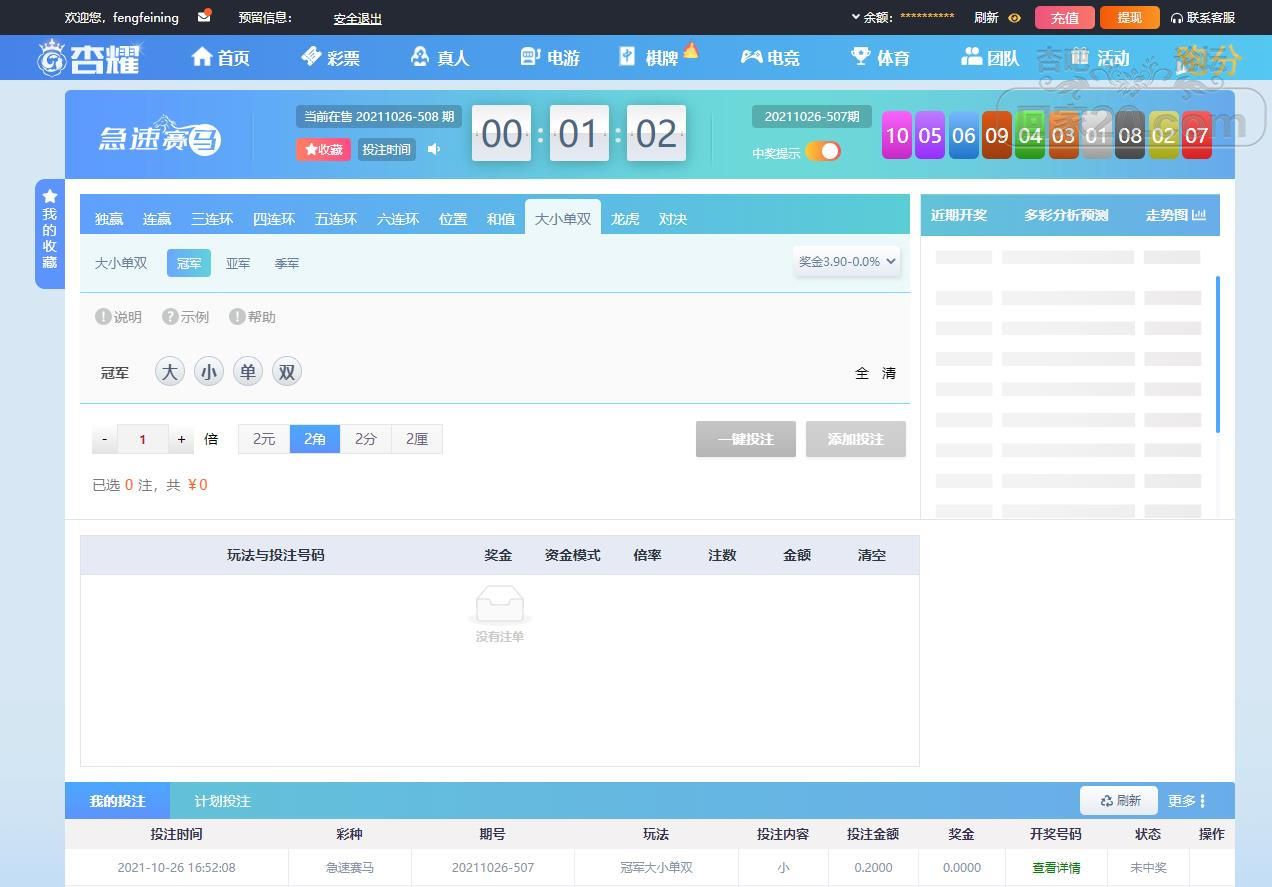The image size is (1272, 887).
Task: Go to 首页 home menu
Action: tap(220, 58)
